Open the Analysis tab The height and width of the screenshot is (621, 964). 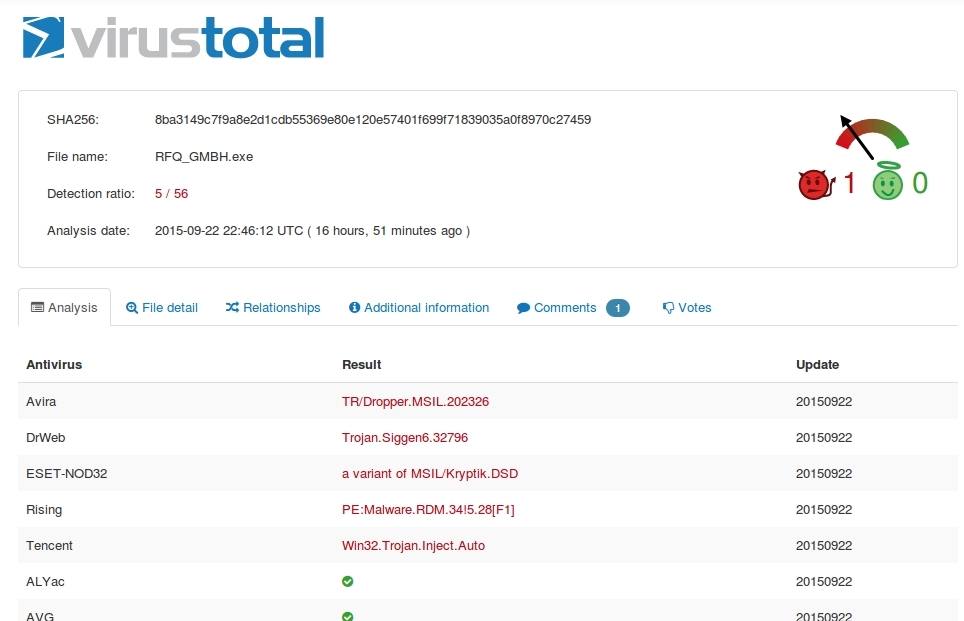pos(65,307)
